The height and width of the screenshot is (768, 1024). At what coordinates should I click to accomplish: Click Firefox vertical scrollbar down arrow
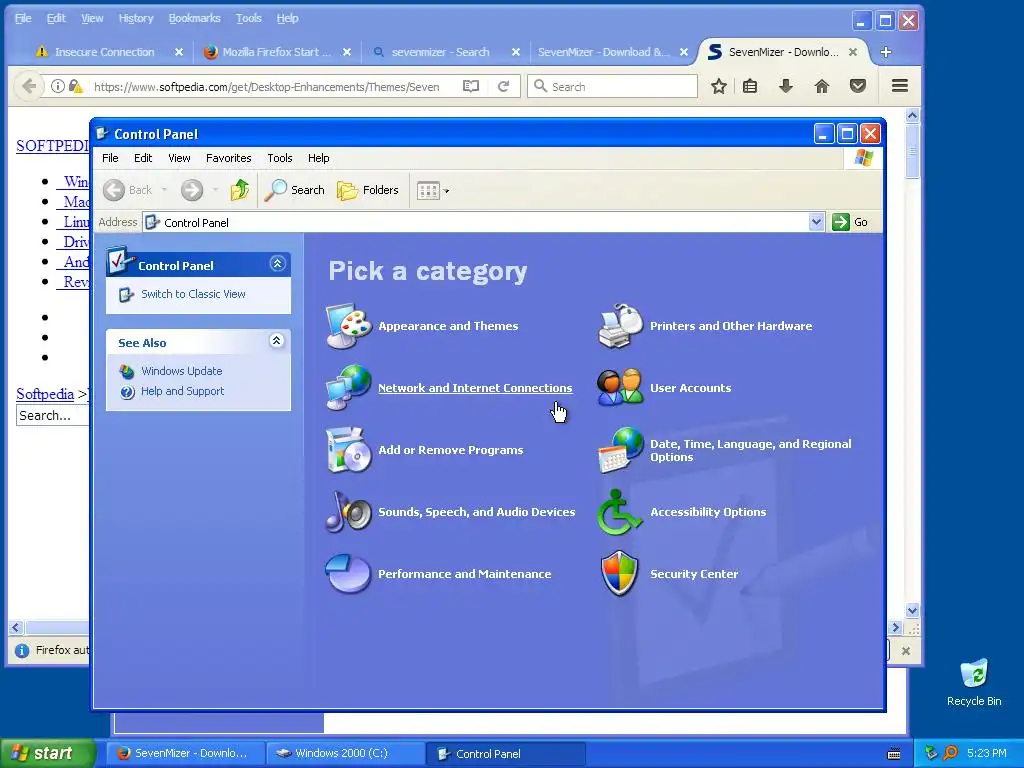(912, 611)
